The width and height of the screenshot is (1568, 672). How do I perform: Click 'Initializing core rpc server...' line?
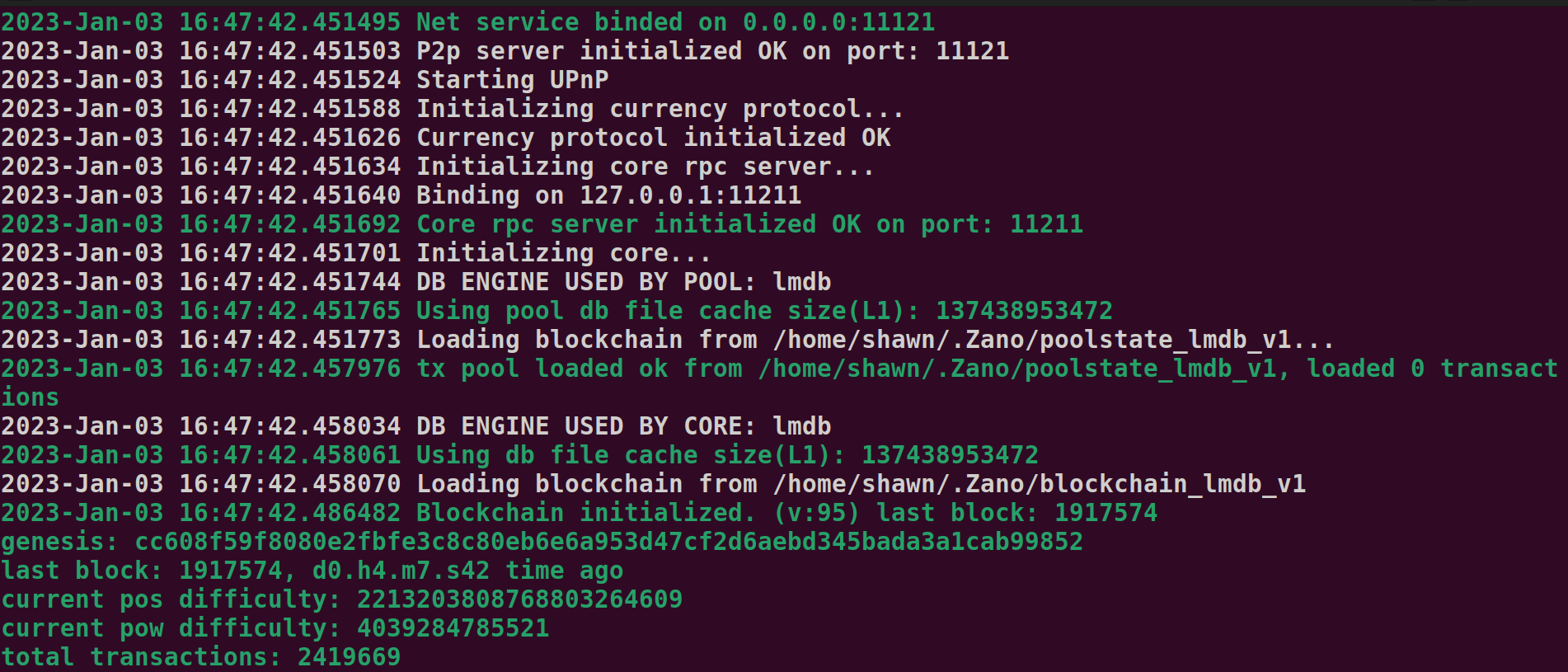click(x=437, y=167)
